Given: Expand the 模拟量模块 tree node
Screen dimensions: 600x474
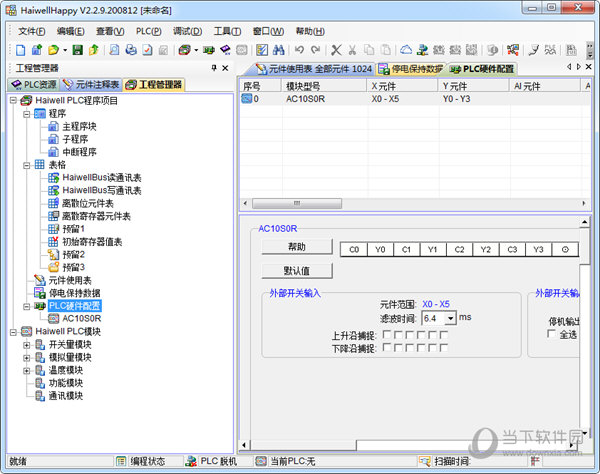Looking at the screenshot, I should 26,358.
